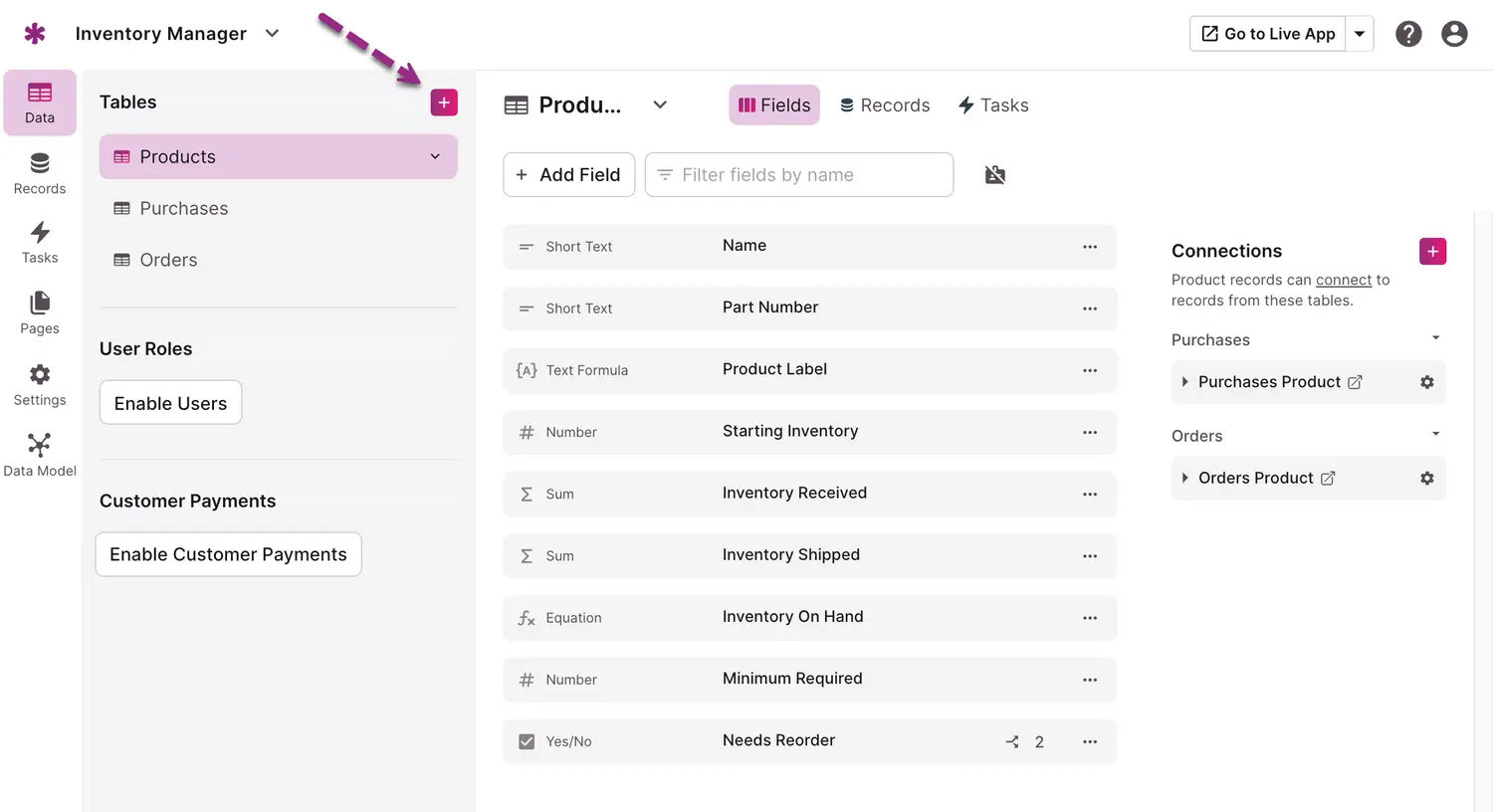Switch to the Tasks tab for Products
The image size is (1493, 812).
[992, 105]
